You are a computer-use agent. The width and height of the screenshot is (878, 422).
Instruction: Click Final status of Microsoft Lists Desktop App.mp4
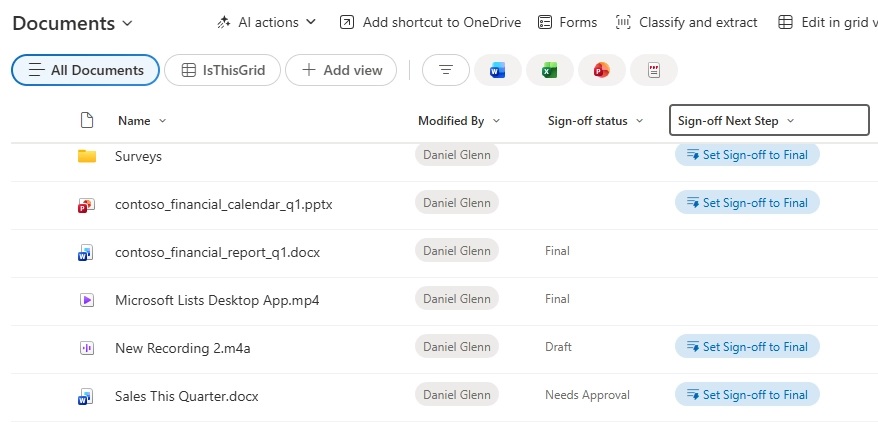(557, 299)
